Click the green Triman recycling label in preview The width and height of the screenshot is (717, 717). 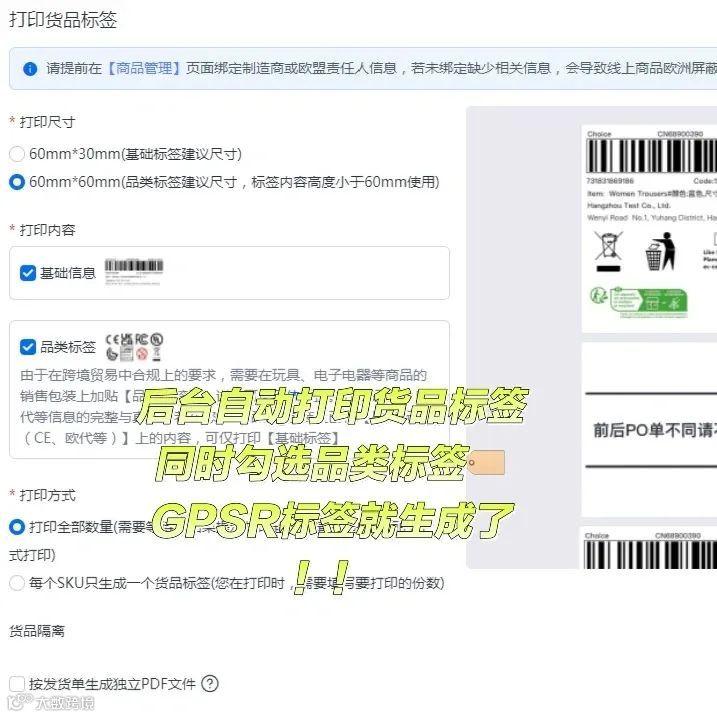(x=638, y=302)
